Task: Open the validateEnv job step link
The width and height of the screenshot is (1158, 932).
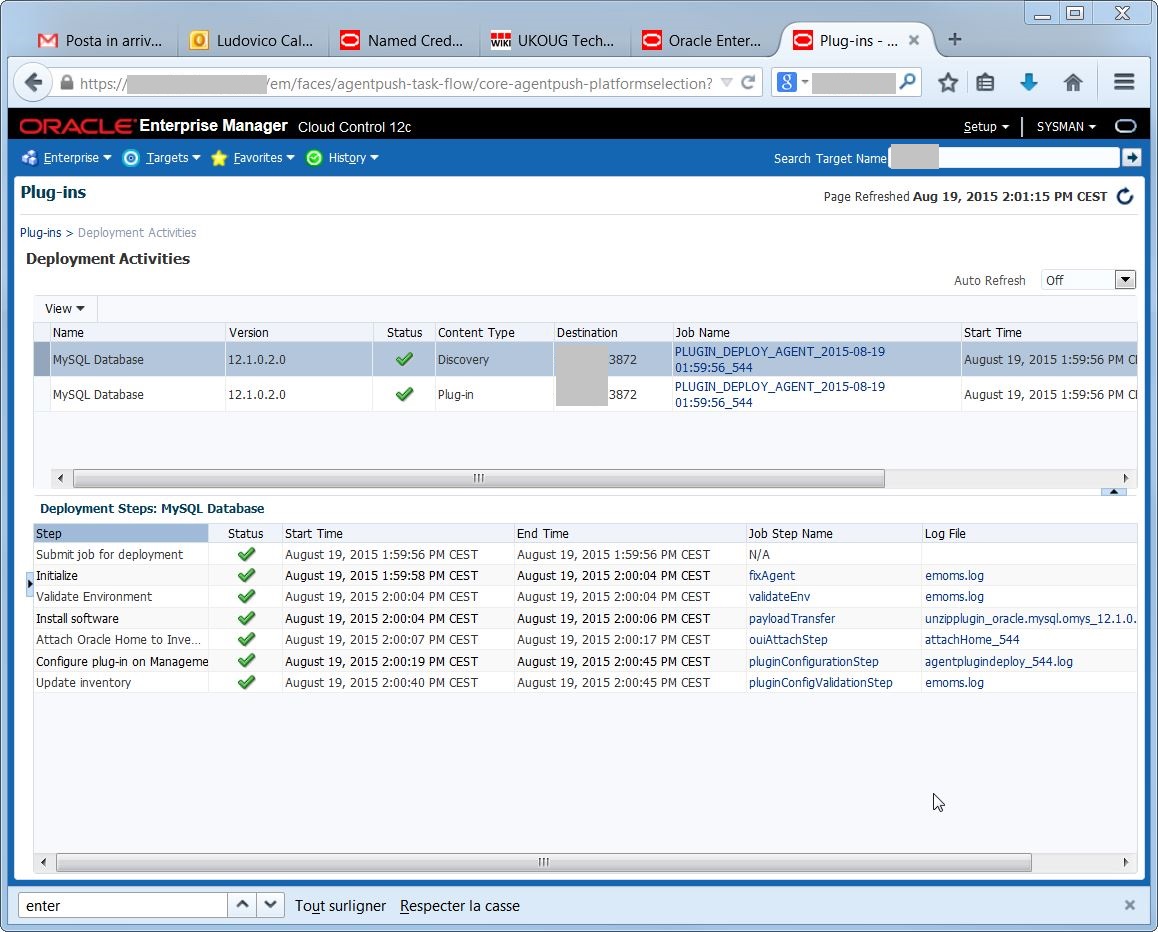Action: 779,597
